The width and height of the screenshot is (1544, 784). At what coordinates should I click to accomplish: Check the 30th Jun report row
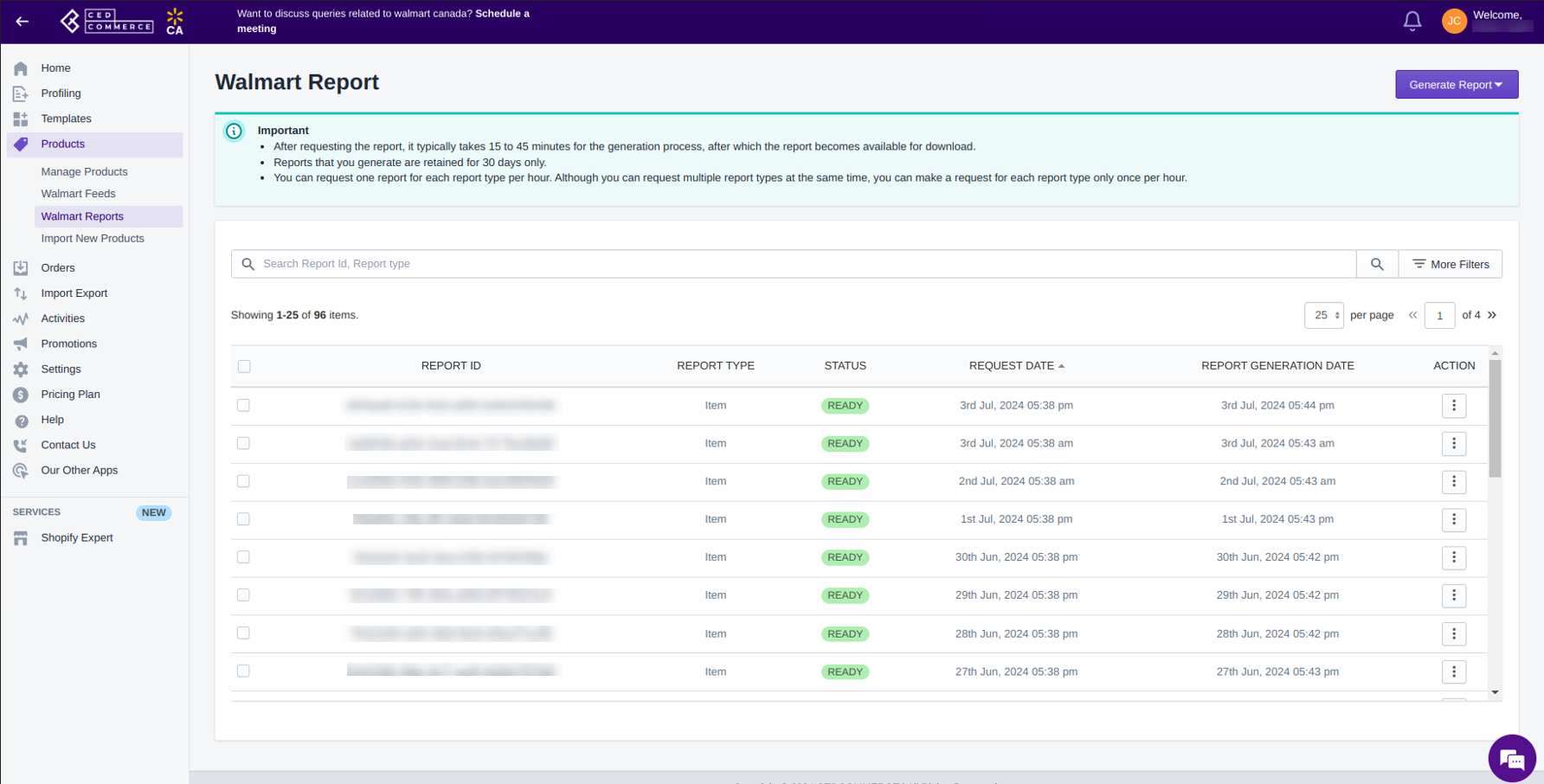[243, 557]
